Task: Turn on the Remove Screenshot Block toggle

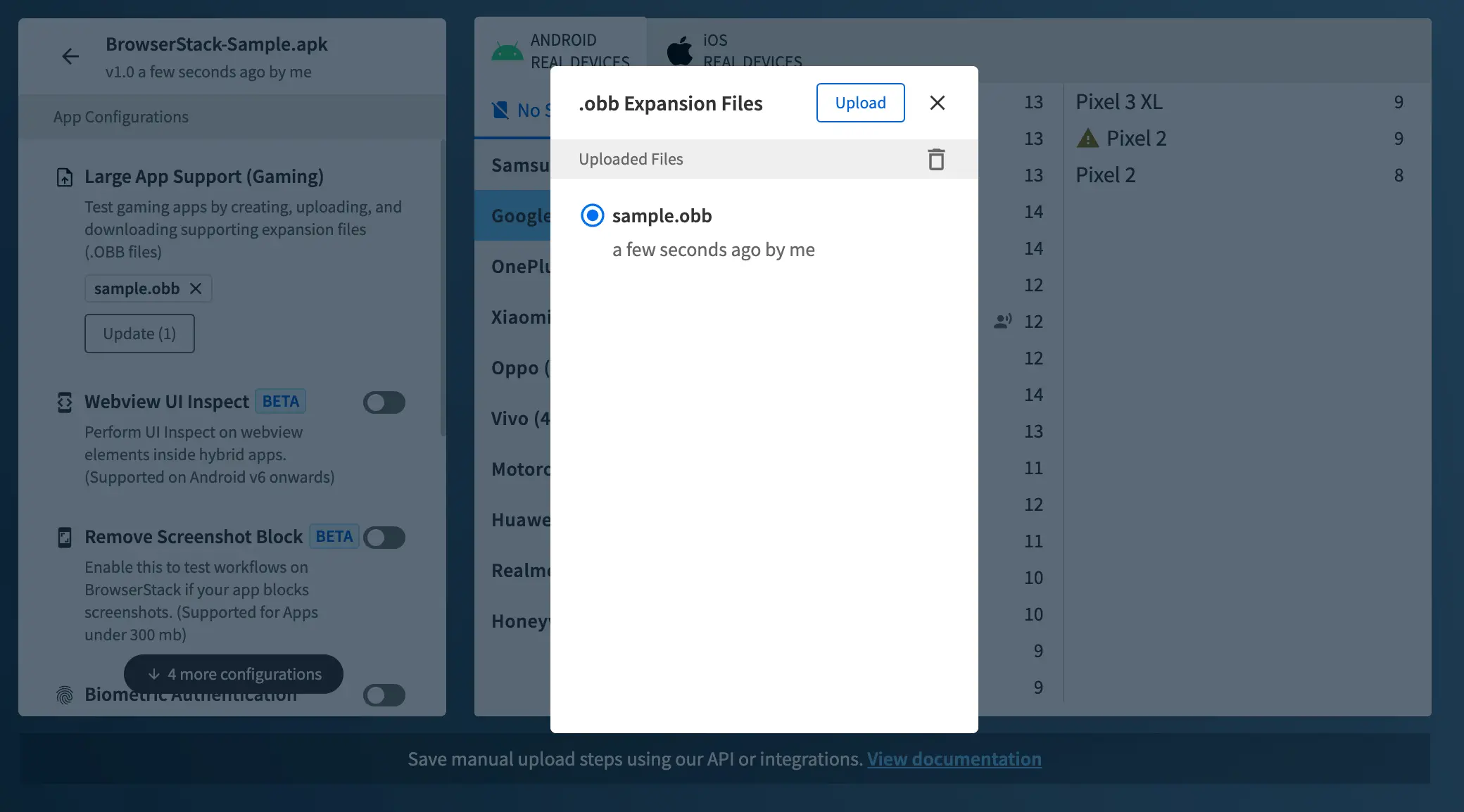Action: pyautogui.click(x=384, y=538)
